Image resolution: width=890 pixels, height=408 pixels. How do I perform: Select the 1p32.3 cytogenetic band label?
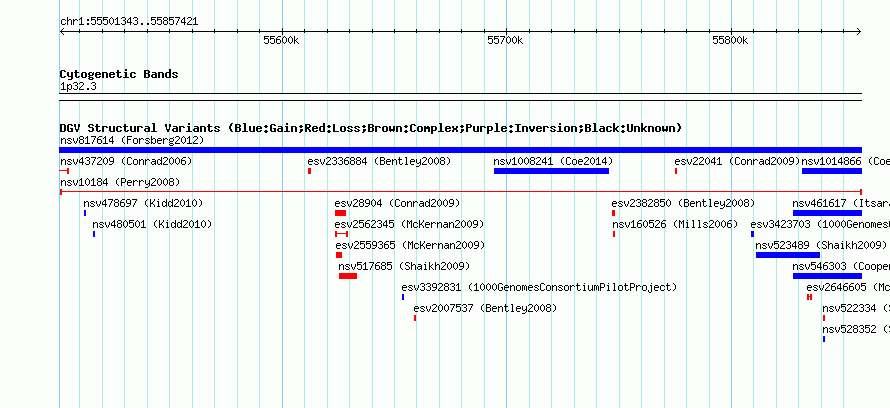[78, 87]
